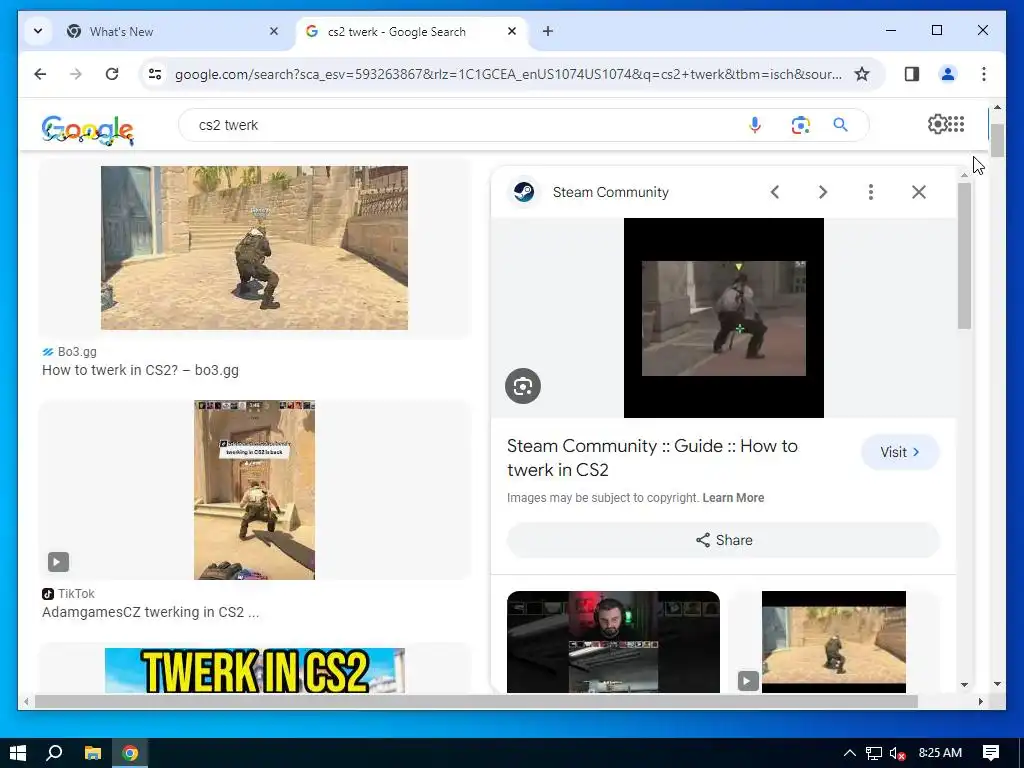Open link How to twerk in CS2? – bo3.gg
This screenshot has width=1024, height=768.
[140, 370]
